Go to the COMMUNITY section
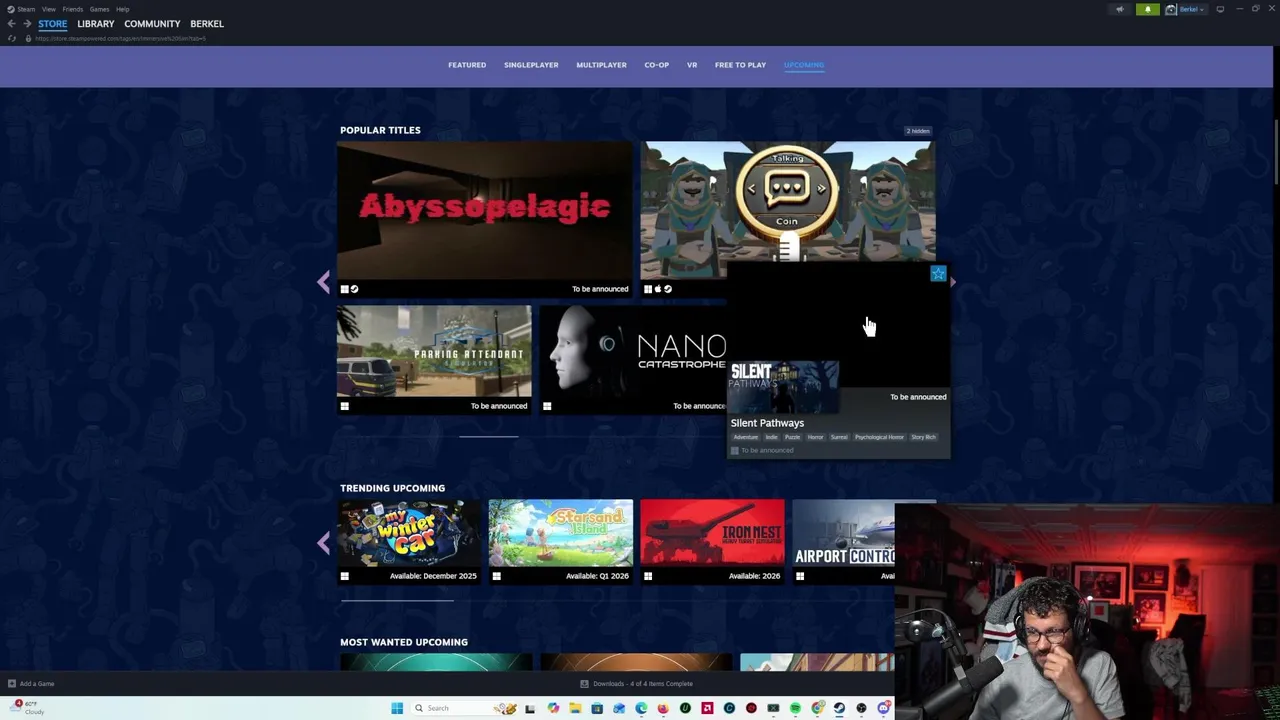The width and height of the screenshot is (1280, 720). 152,24
